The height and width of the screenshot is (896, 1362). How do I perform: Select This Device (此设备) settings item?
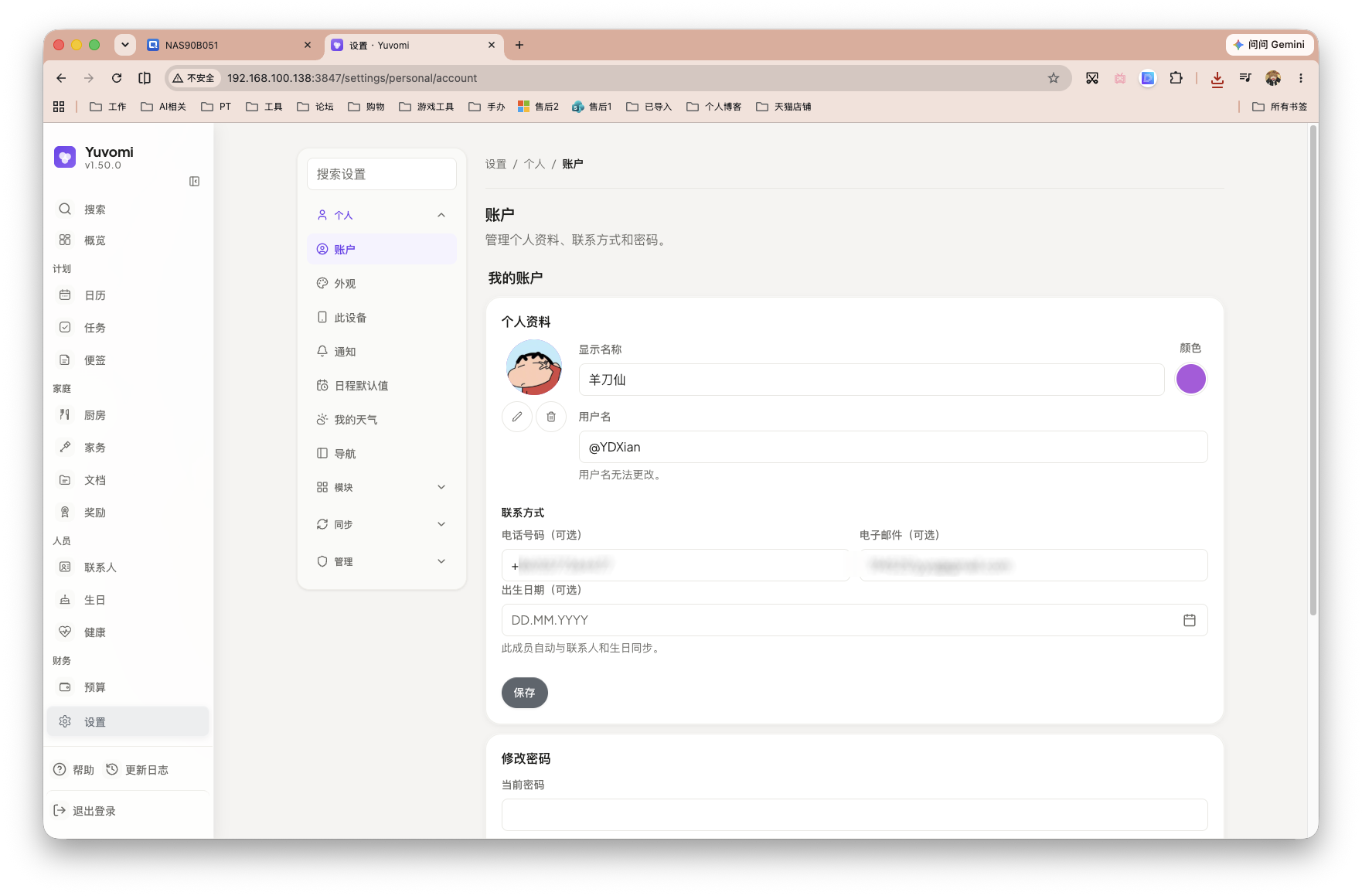click(x=382, y=318)
